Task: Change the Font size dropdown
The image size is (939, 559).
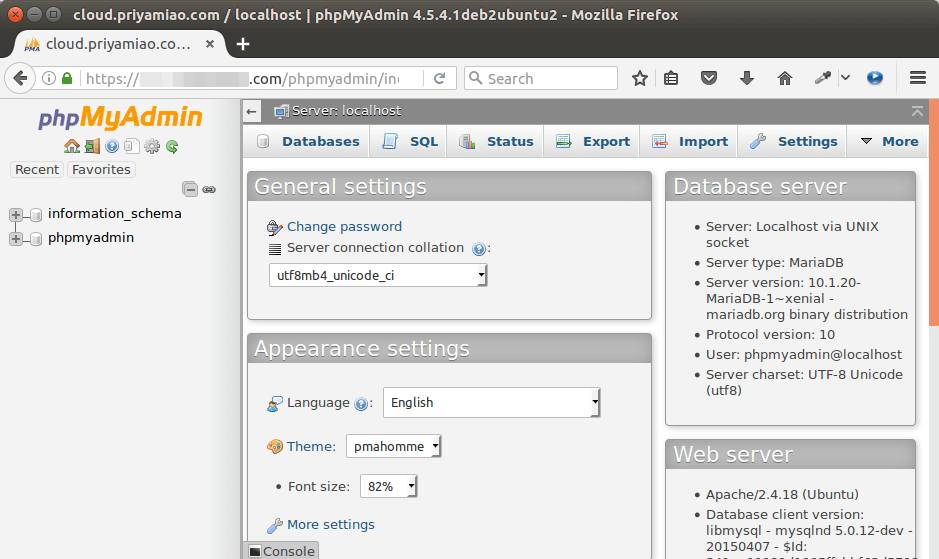Action: pos(388,487)
